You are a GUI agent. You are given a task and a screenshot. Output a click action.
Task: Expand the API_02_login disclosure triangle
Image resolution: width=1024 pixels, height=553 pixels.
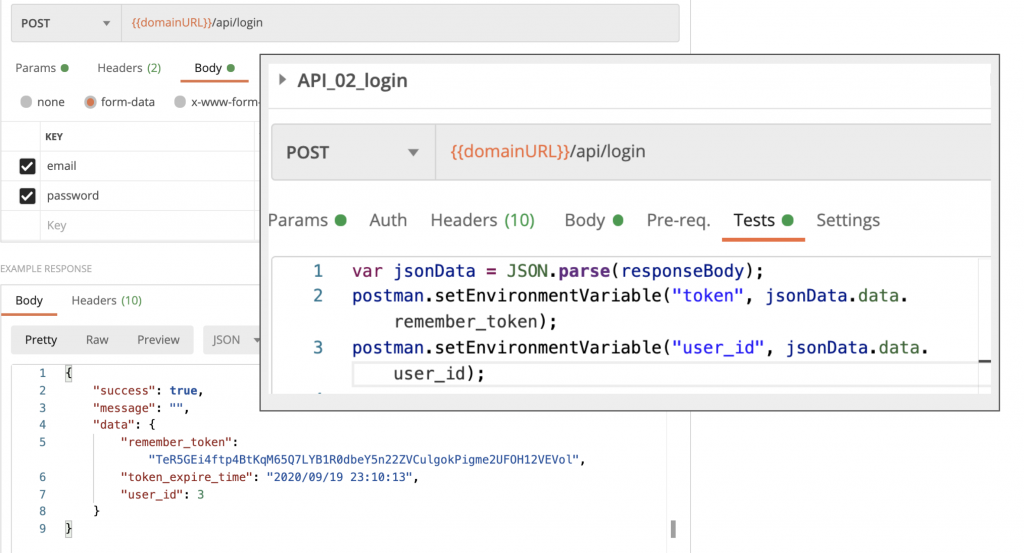pos(282,80)
